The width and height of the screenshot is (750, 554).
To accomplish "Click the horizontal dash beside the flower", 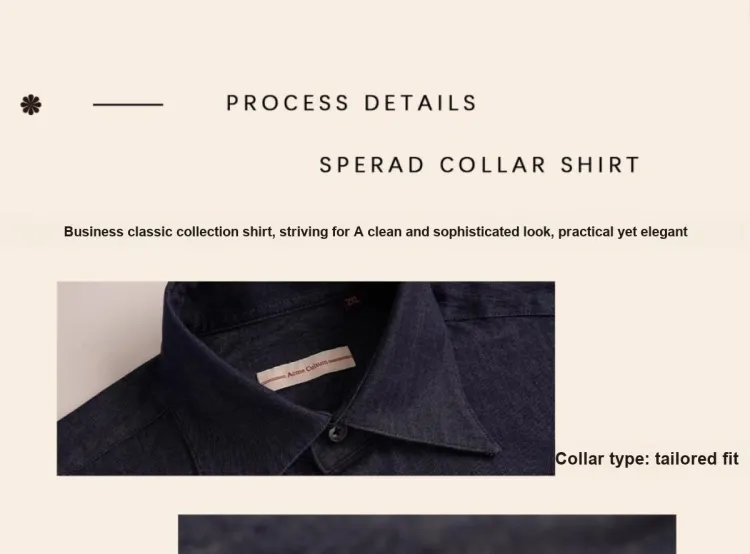I will 128,104.
